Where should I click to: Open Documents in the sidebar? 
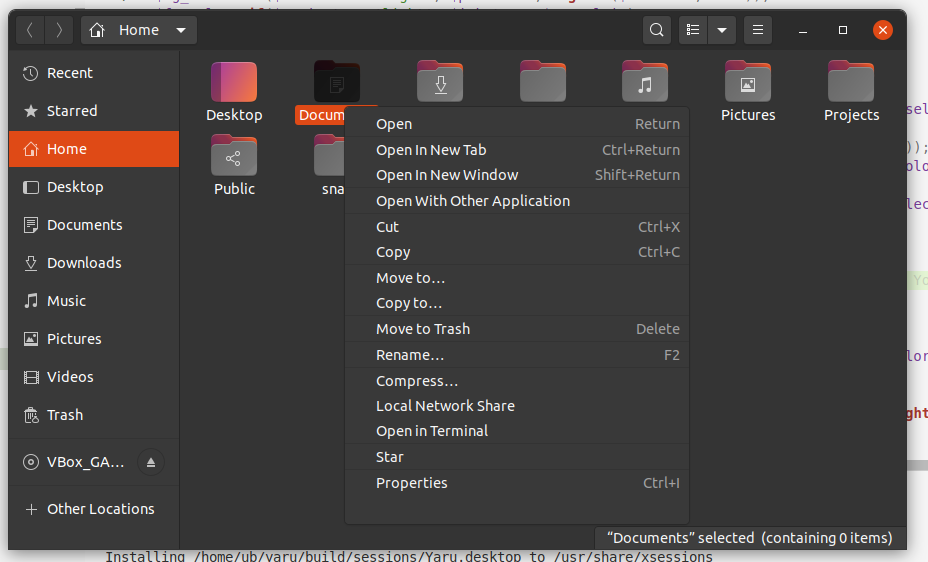coord(94,225)
